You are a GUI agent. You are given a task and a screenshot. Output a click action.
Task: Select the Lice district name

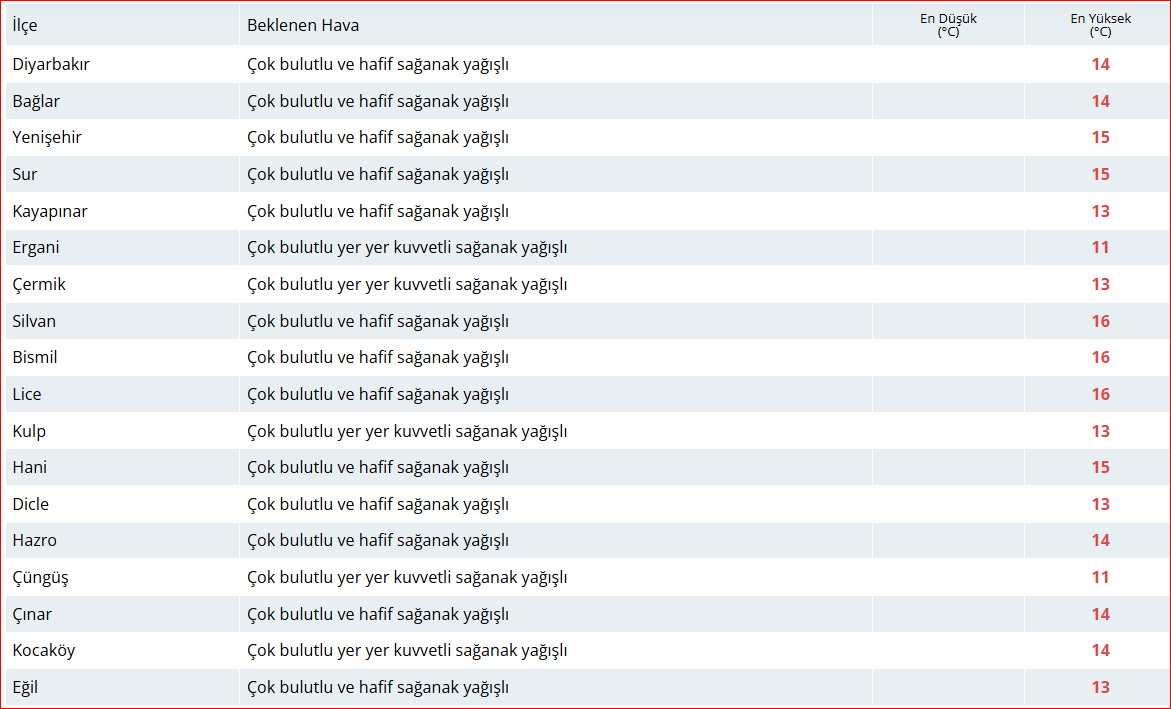[25, 393]
